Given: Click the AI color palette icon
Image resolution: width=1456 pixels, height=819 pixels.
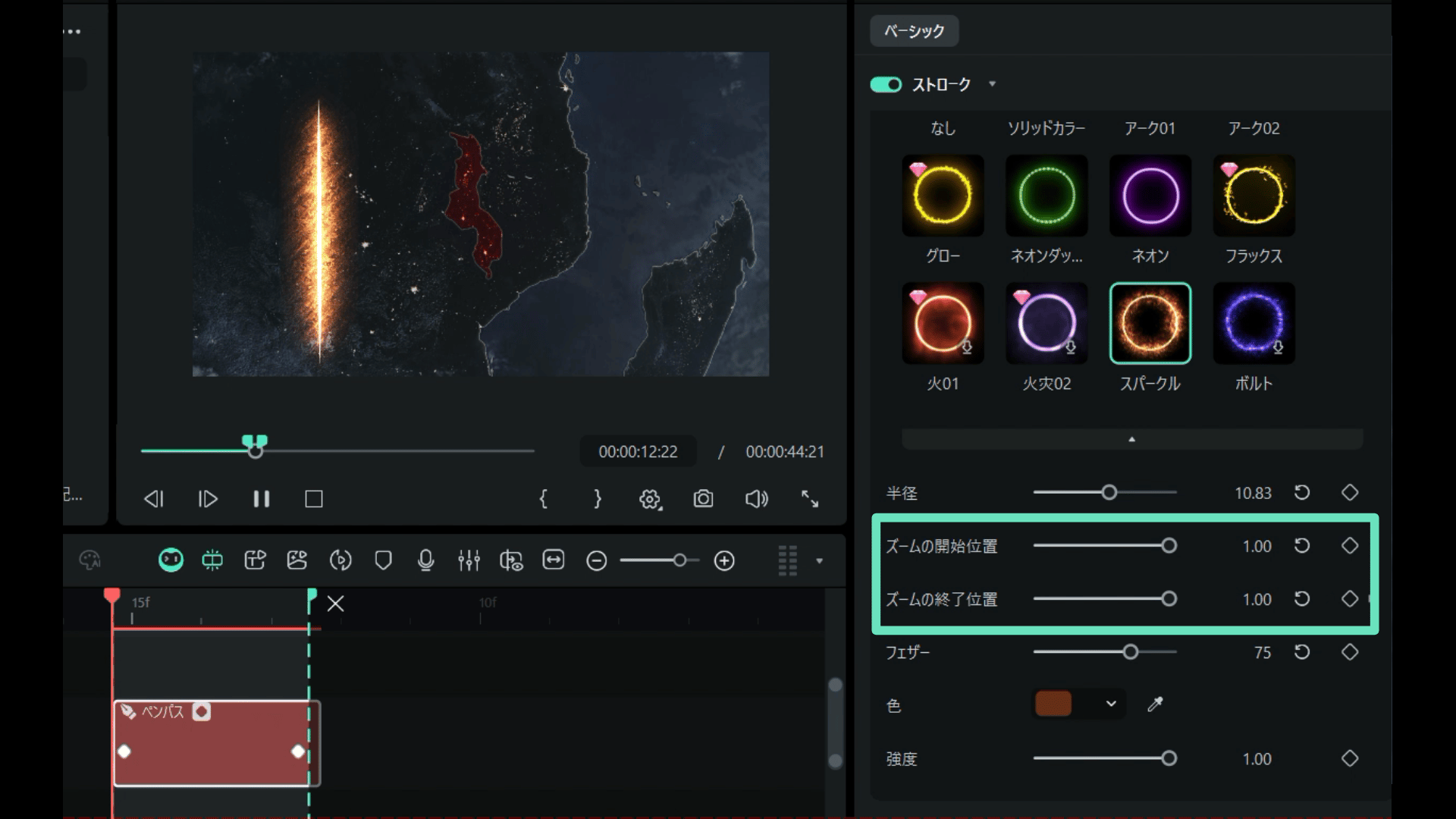Looking at the screenshot, I should (90, 560).
